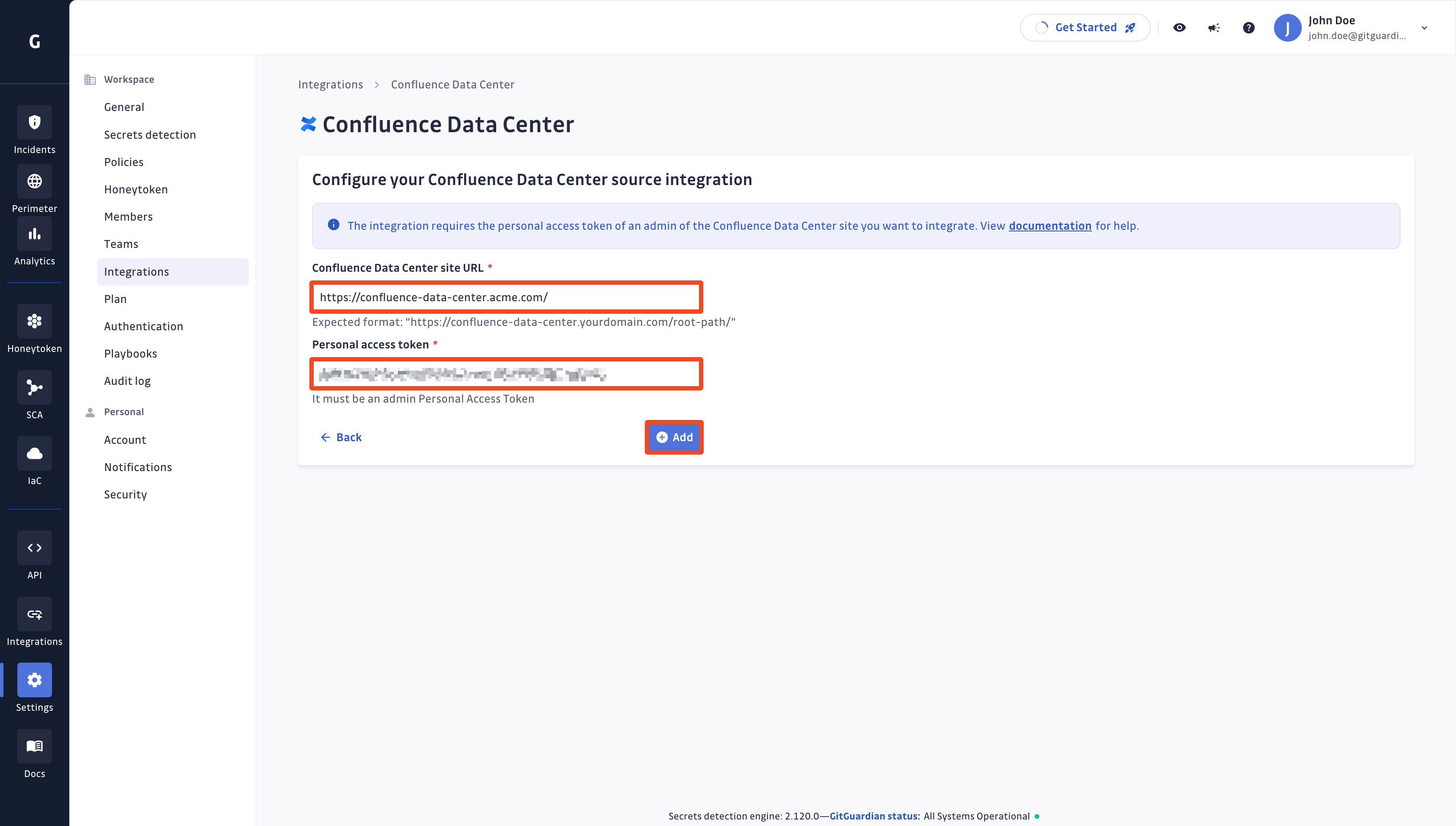Viewport: 1456px width, 826px height.
Task: Open Authentication settings
Action: (172, 326)
